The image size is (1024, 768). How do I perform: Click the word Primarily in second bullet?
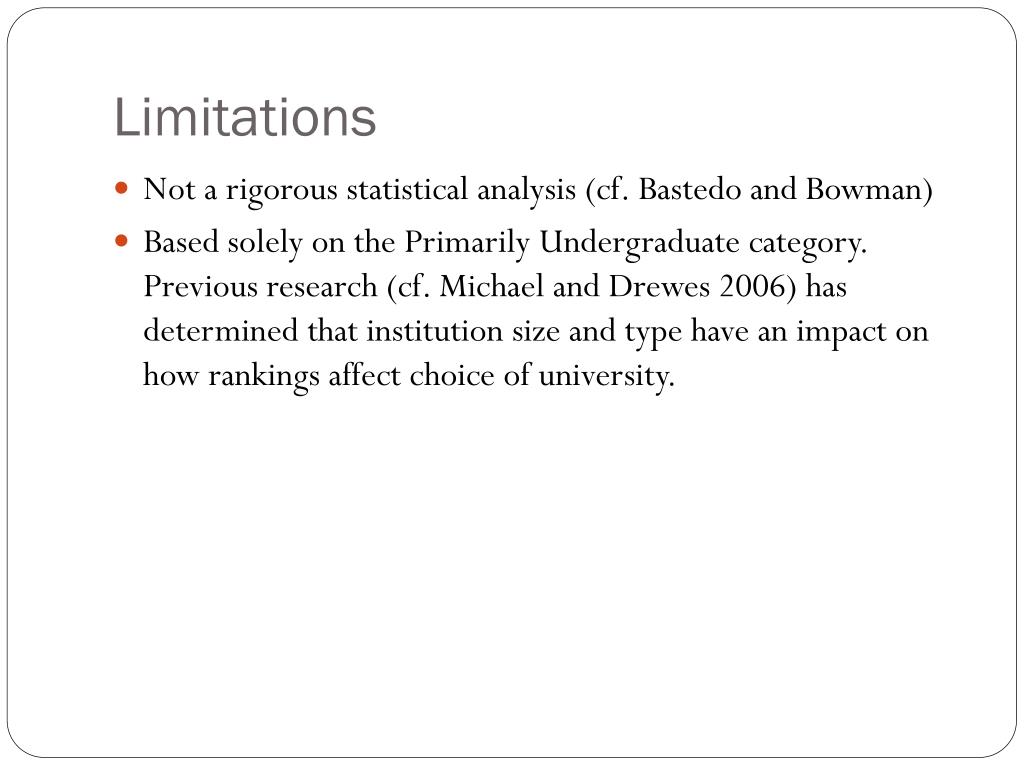tap(467, 244)
